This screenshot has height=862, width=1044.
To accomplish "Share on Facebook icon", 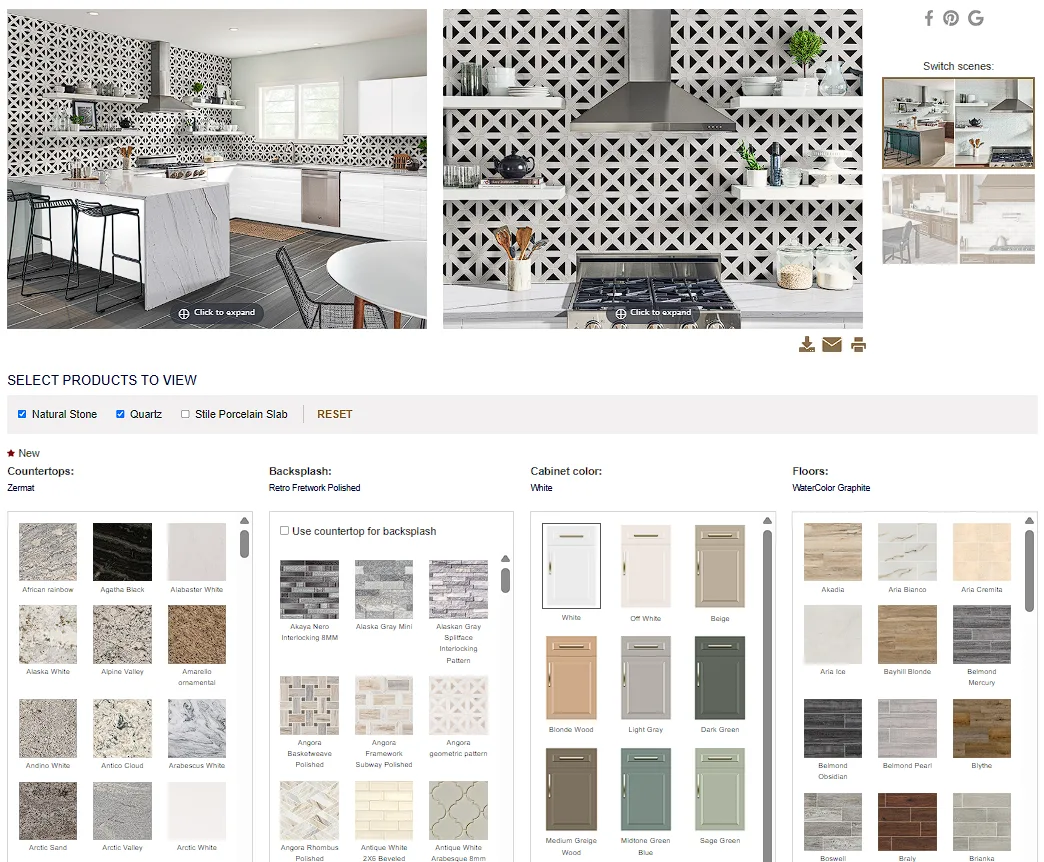I will click(x=929, y=18).
